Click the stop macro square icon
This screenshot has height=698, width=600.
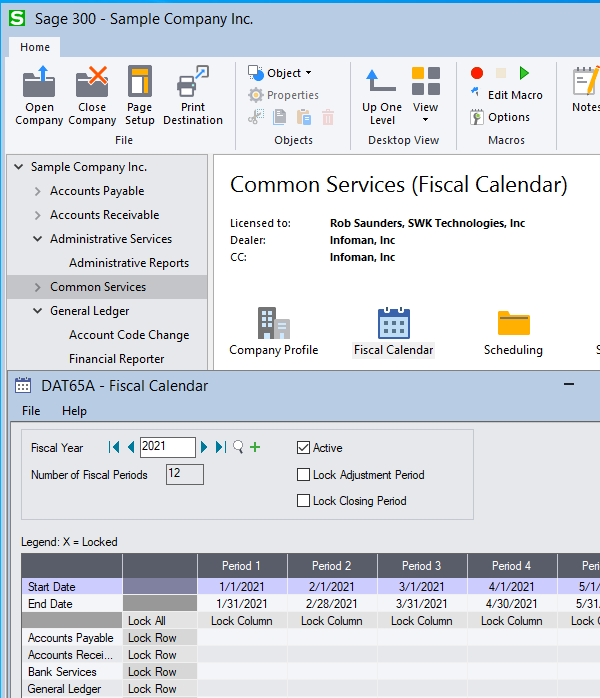[501, 73]
